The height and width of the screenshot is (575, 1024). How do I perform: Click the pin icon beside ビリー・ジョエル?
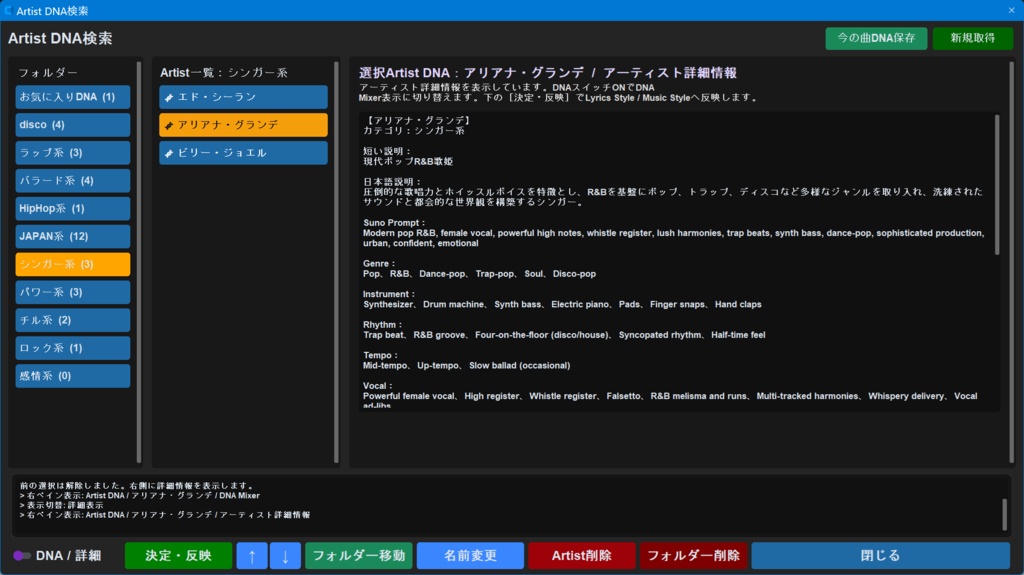[x=169, y=153]
